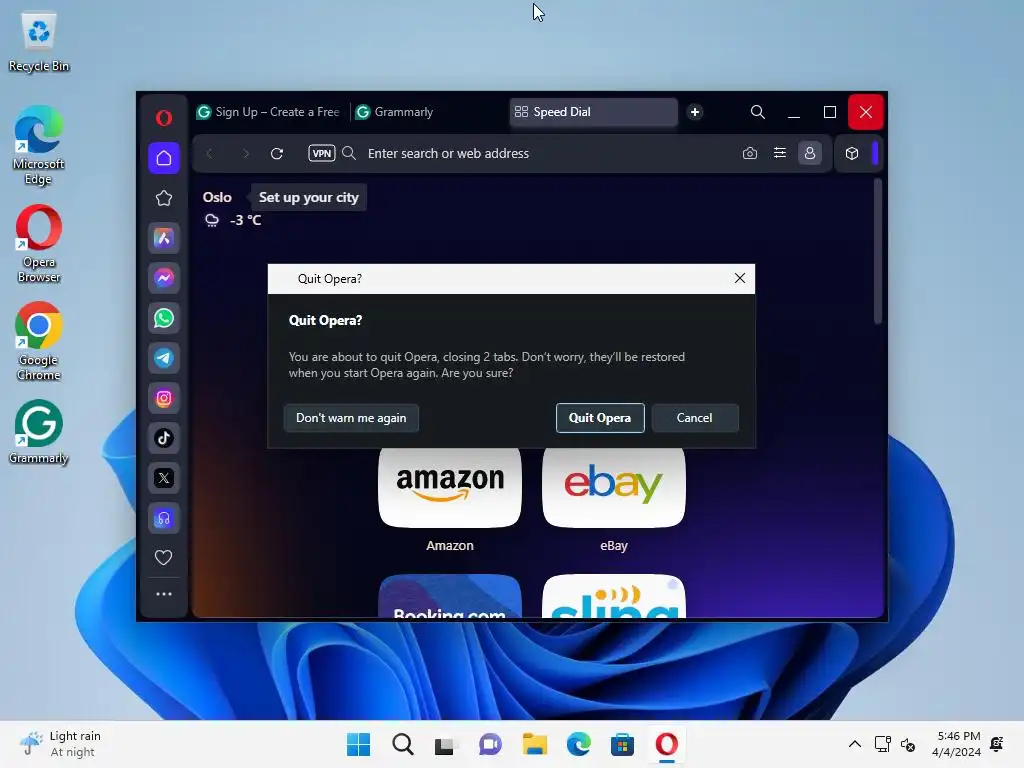This screenshot has width=1024, height=768.
Task: Select the Speed Dial tab
Action: tap(593, 112)
